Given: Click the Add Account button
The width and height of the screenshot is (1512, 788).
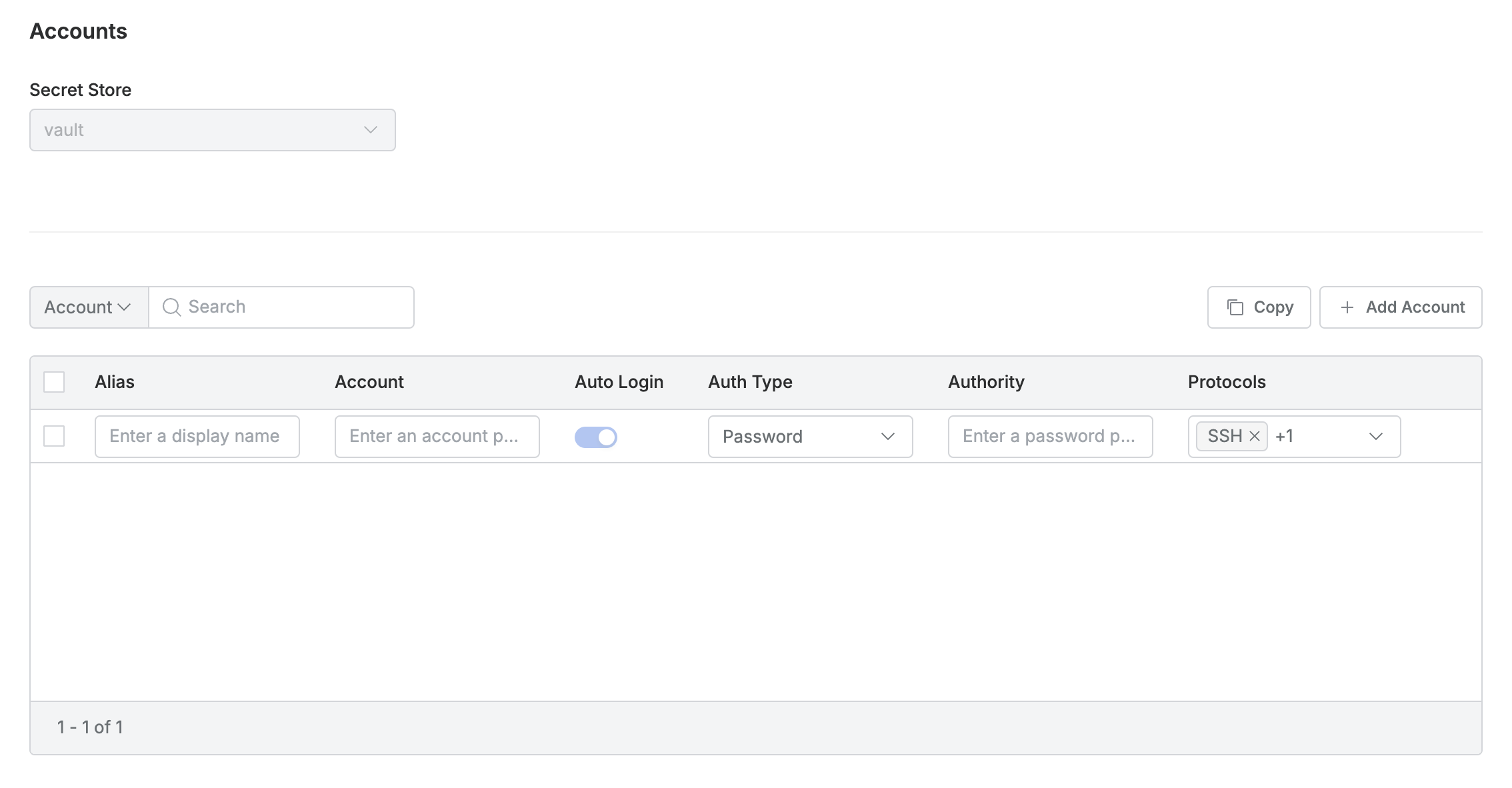Looking at the screenshot, I should (x=1400, y=307).
